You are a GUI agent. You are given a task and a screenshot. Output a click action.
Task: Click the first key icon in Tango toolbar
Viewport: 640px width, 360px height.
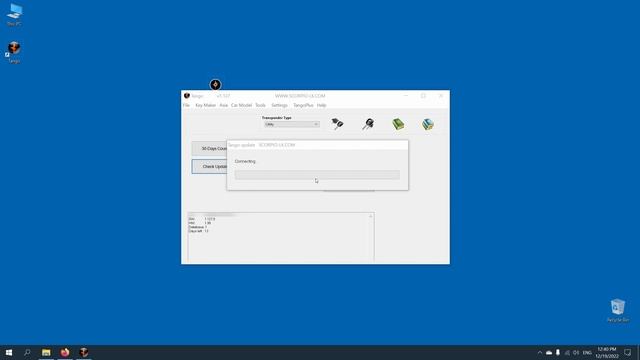click(x=337, y=124)
